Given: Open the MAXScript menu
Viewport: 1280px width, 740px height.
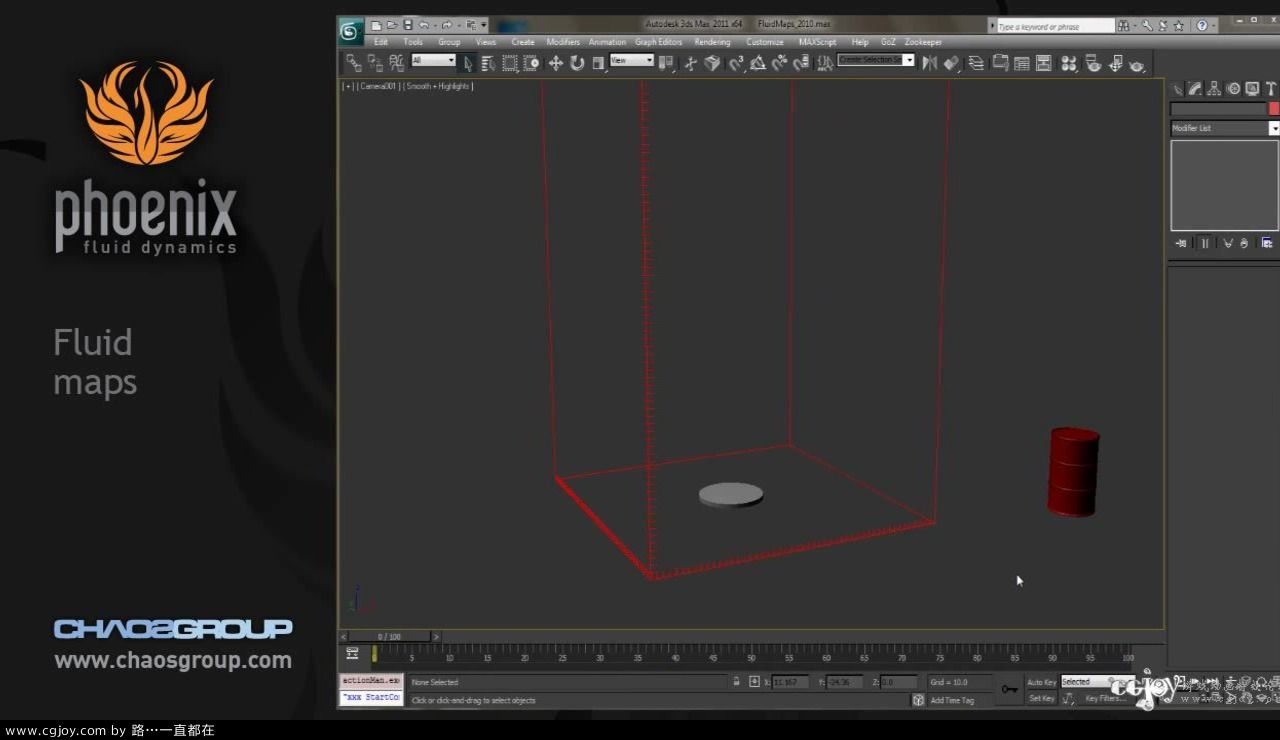Looking at the screenshot, I should [817, 42].
